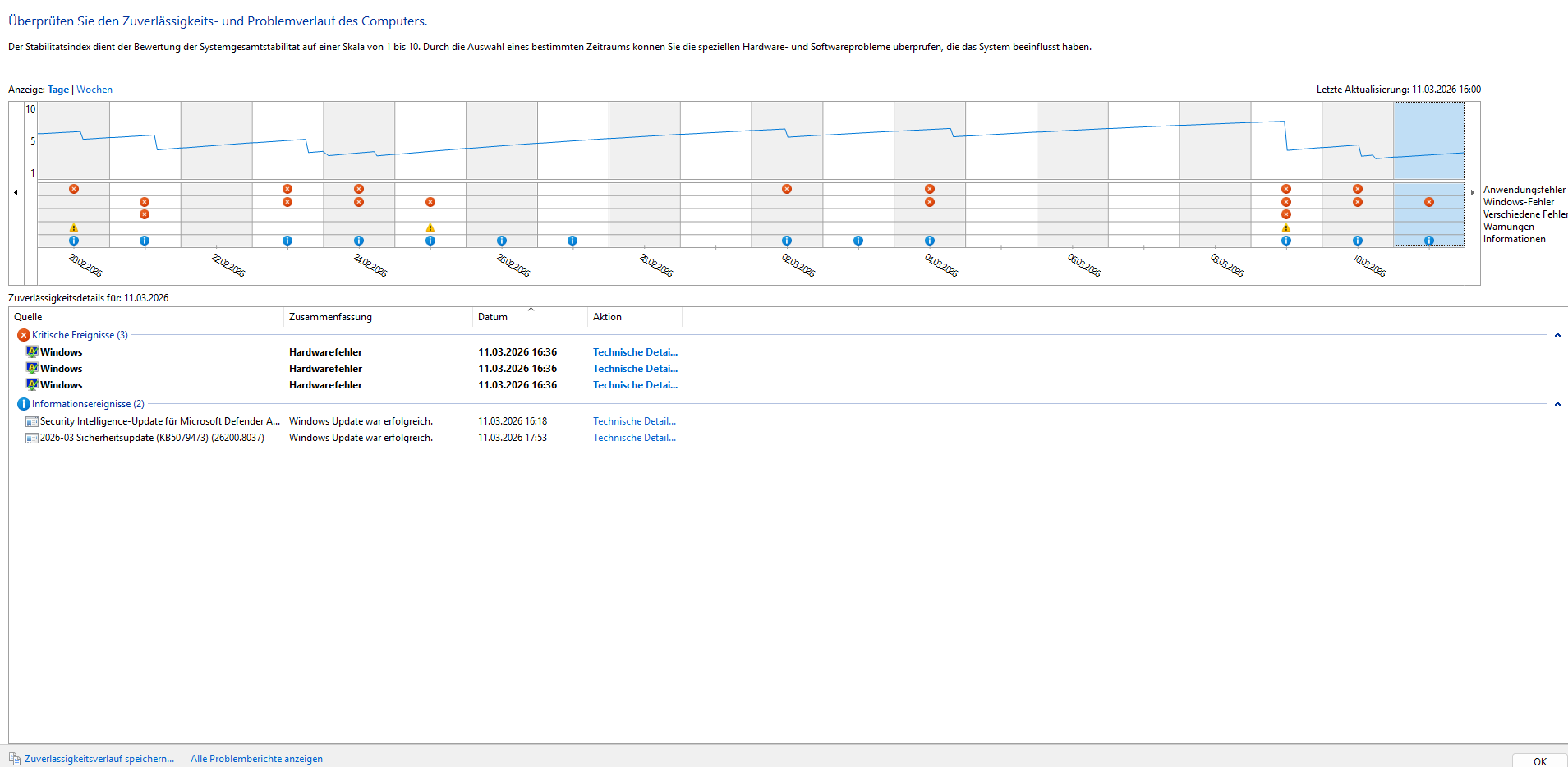
Task: Open Technische Details for 2026-03 Sicherheitsupdate
Action: coord(635,438)
